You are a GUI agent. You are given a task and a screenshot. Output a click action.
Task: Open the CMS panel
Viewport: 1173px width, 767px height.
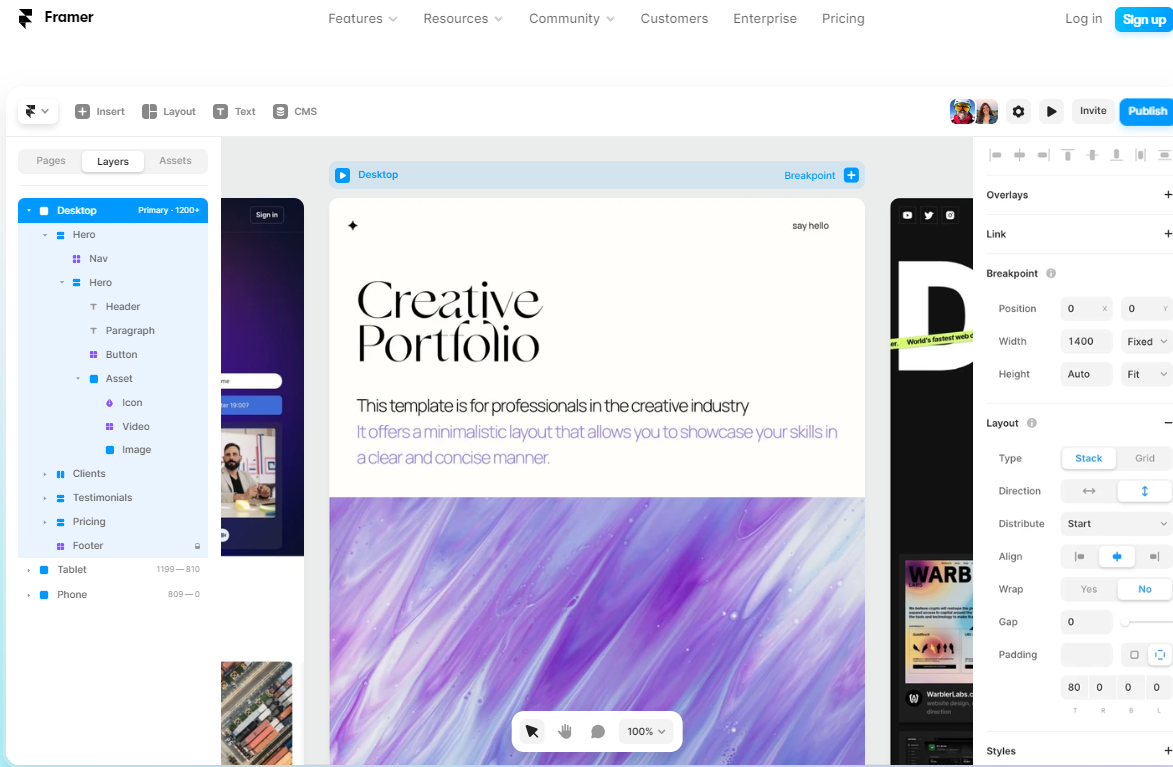(x=295, y=111)
